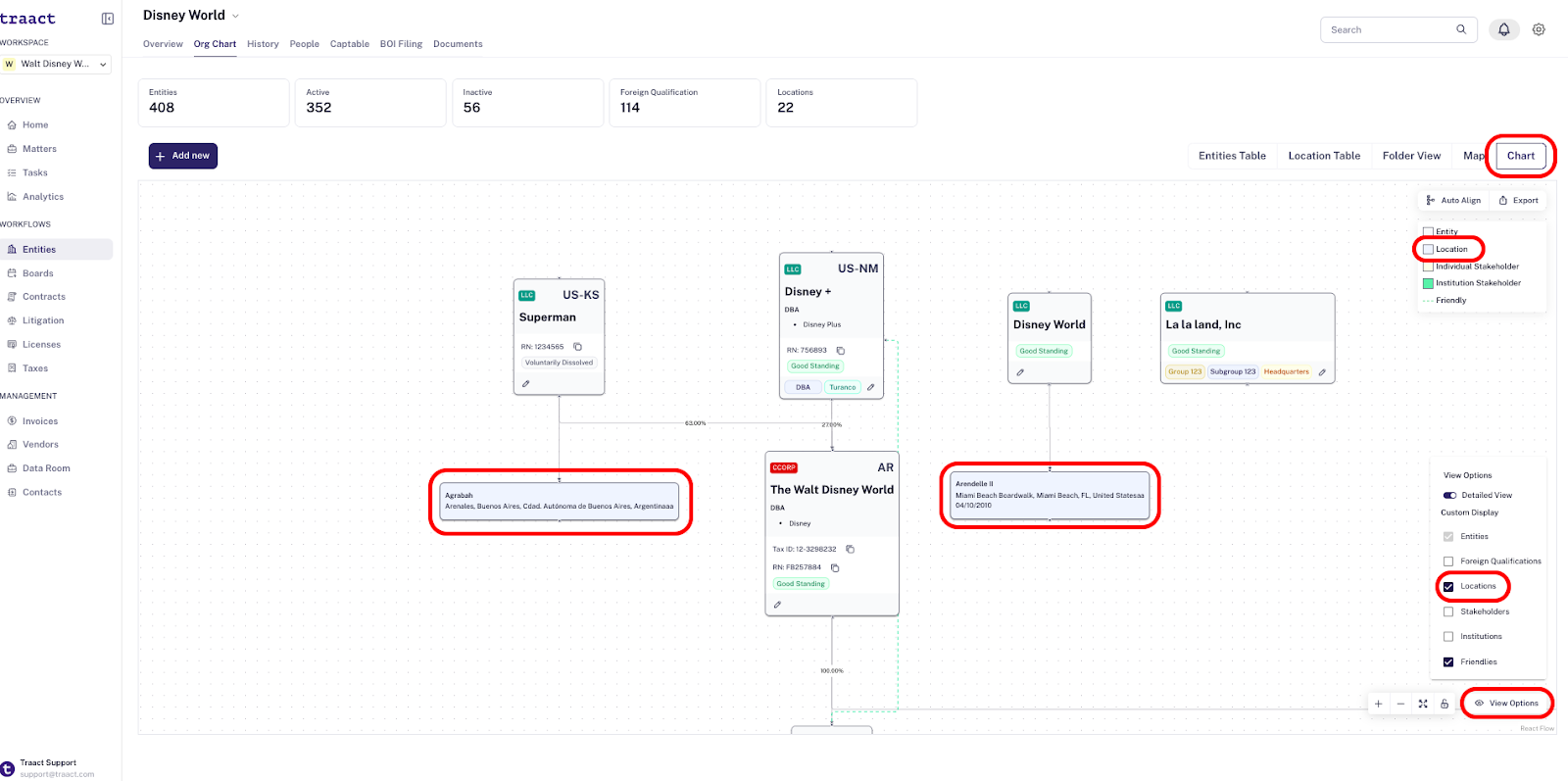Enable Foreign Qualifications display

click(x=1448, y=561)
